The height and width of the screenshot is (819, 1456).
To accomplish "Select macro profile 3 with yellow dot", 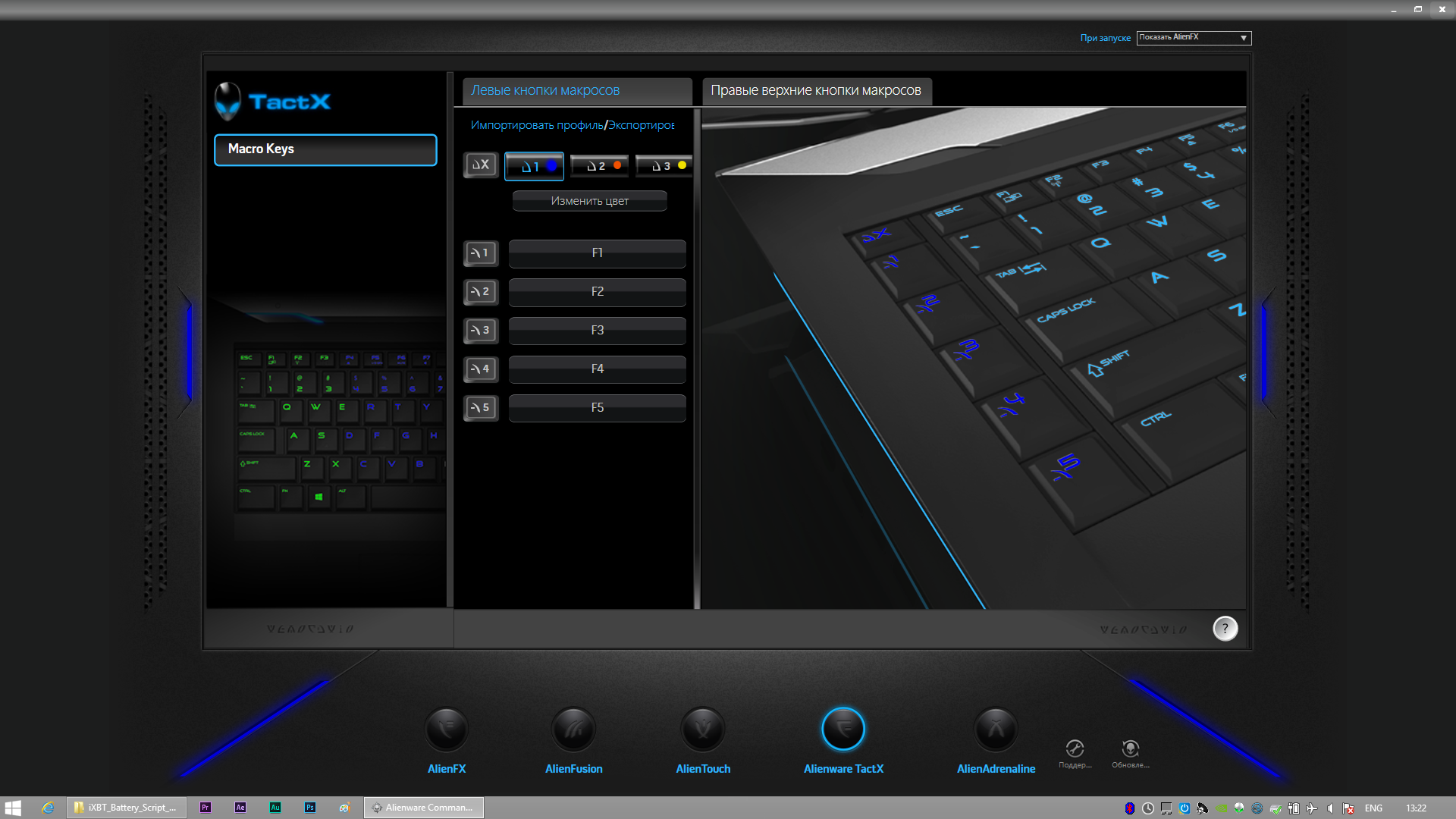I will 664,166.
